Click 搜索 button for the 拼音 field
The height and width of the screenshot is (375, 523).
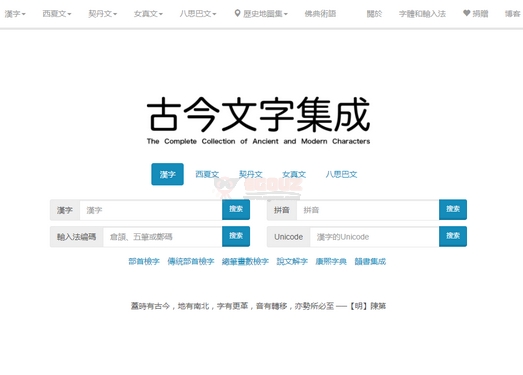pos(453,210)
